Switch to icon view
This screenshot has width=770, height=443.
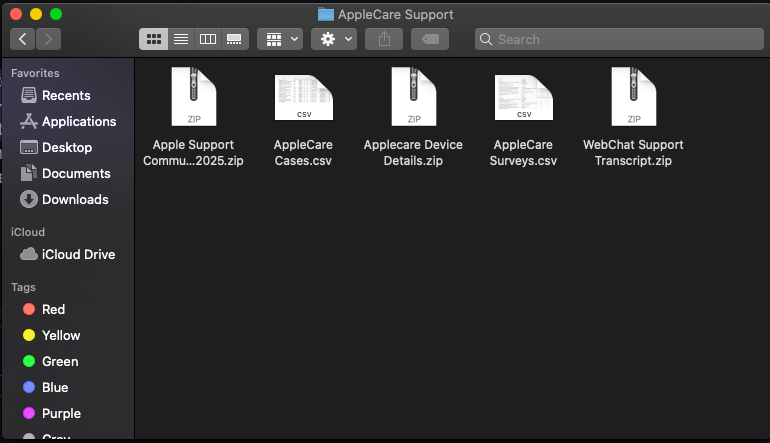(154, 39)
